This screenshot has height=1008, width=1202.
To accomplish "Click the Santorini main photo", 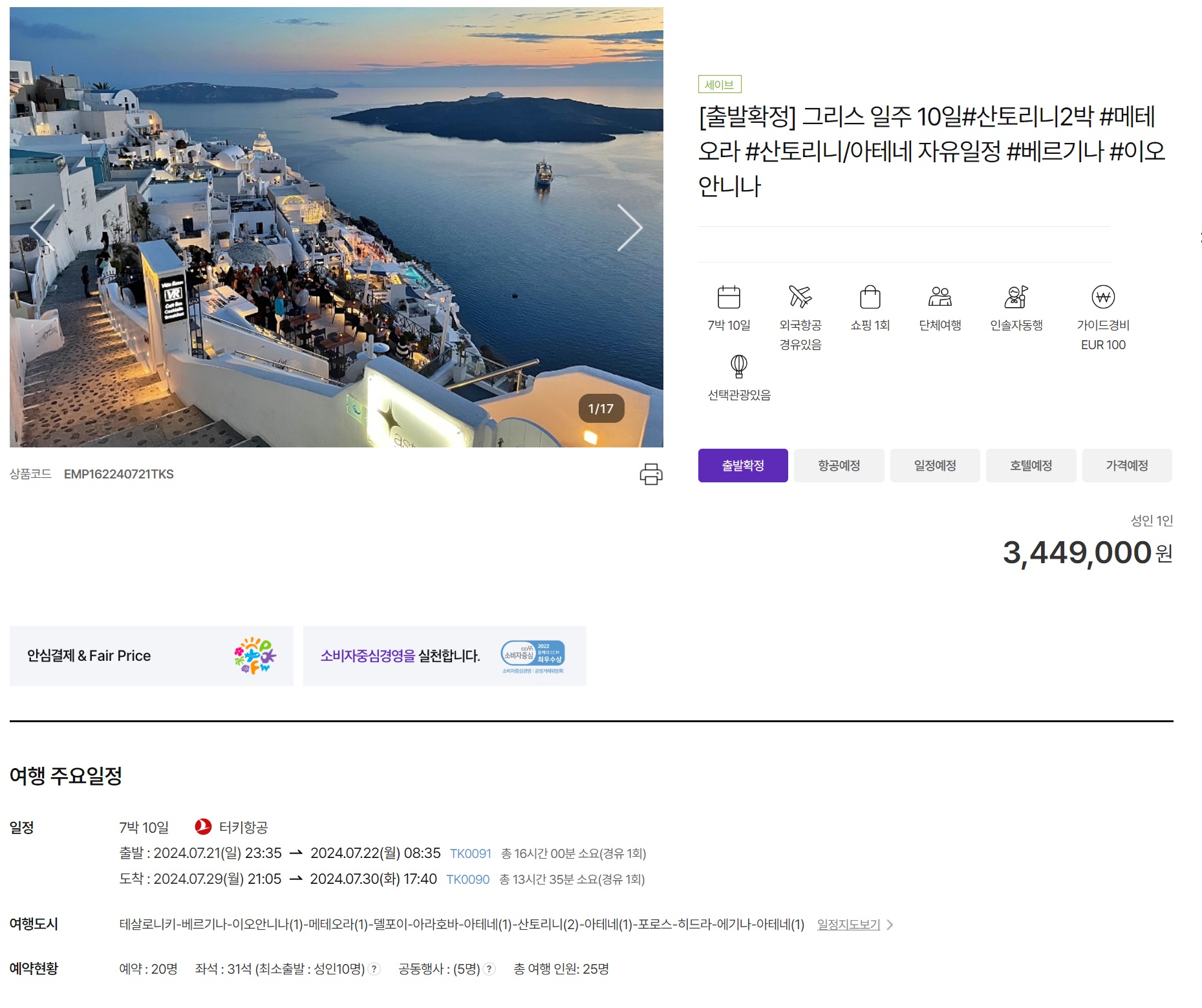I will [336, 227].
